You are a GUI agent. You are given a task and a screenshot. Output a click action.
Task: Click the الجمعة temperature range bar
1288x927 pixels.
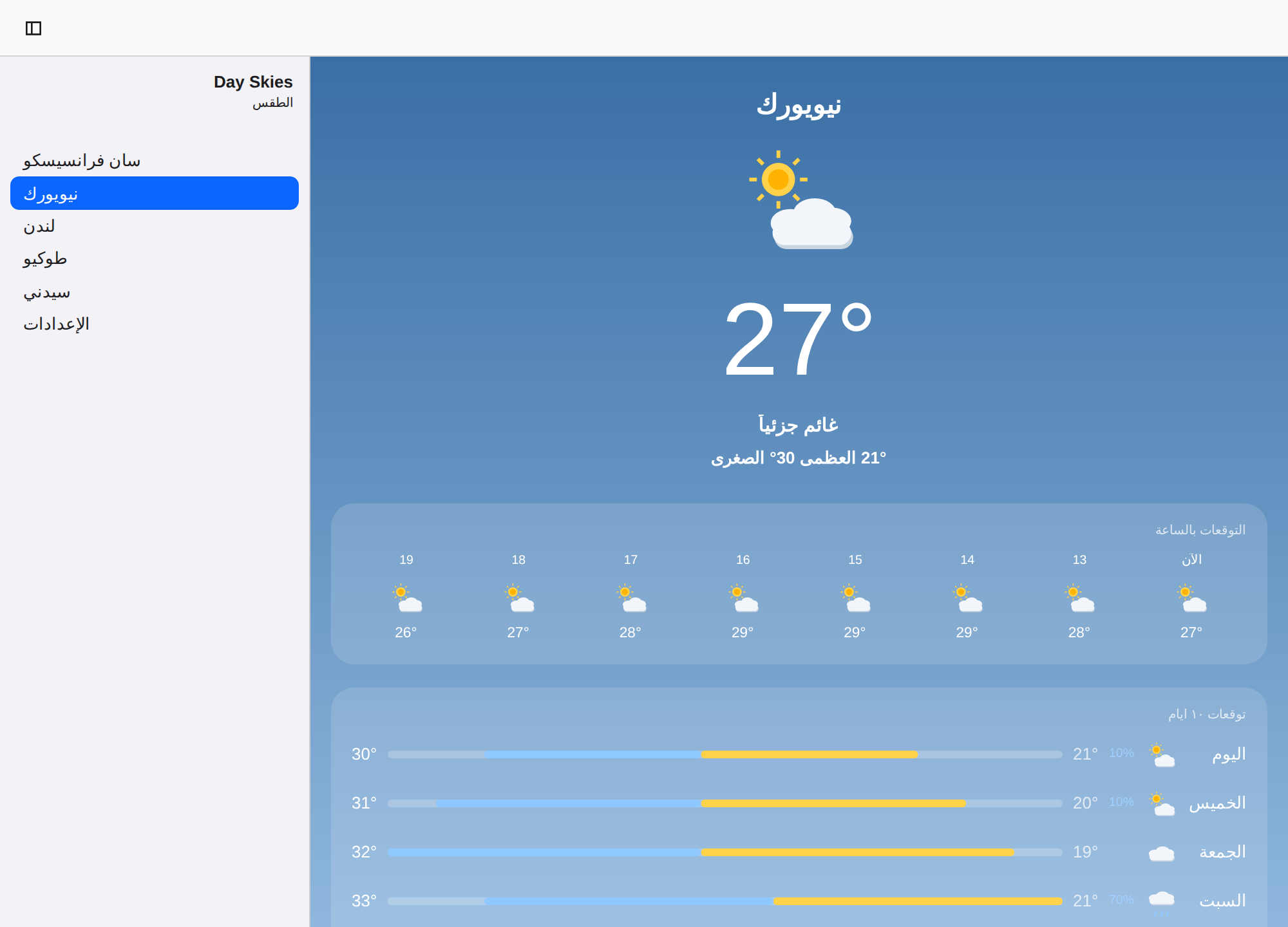coord(725,852)
